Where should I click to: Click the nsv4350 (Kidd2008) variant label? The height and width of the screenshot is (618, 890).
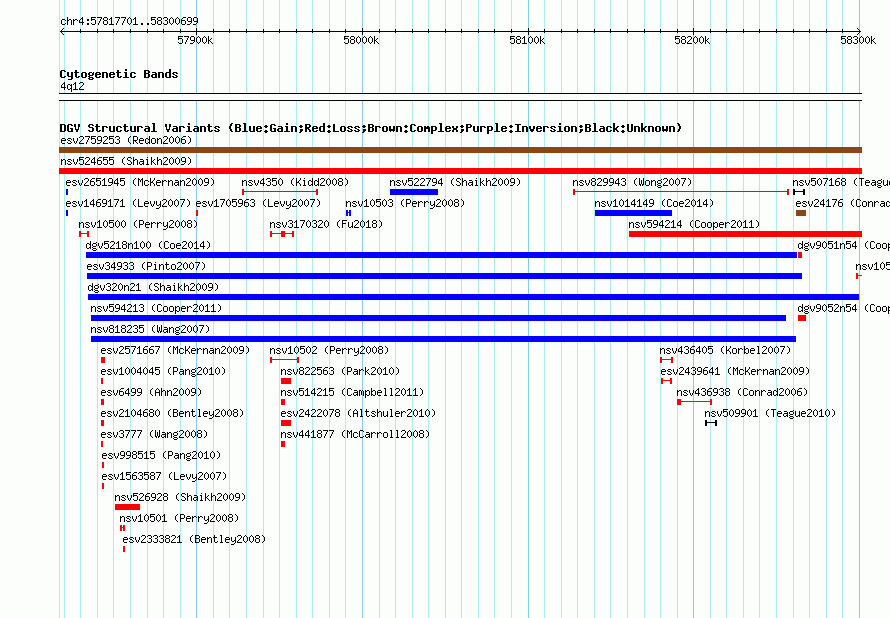click(x=295, y=182)
